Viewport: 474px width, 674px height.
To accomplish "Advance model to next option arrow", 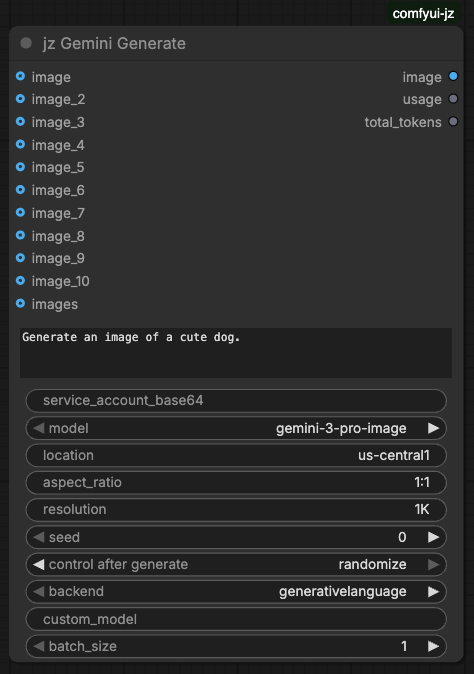I will click(433, 428).
